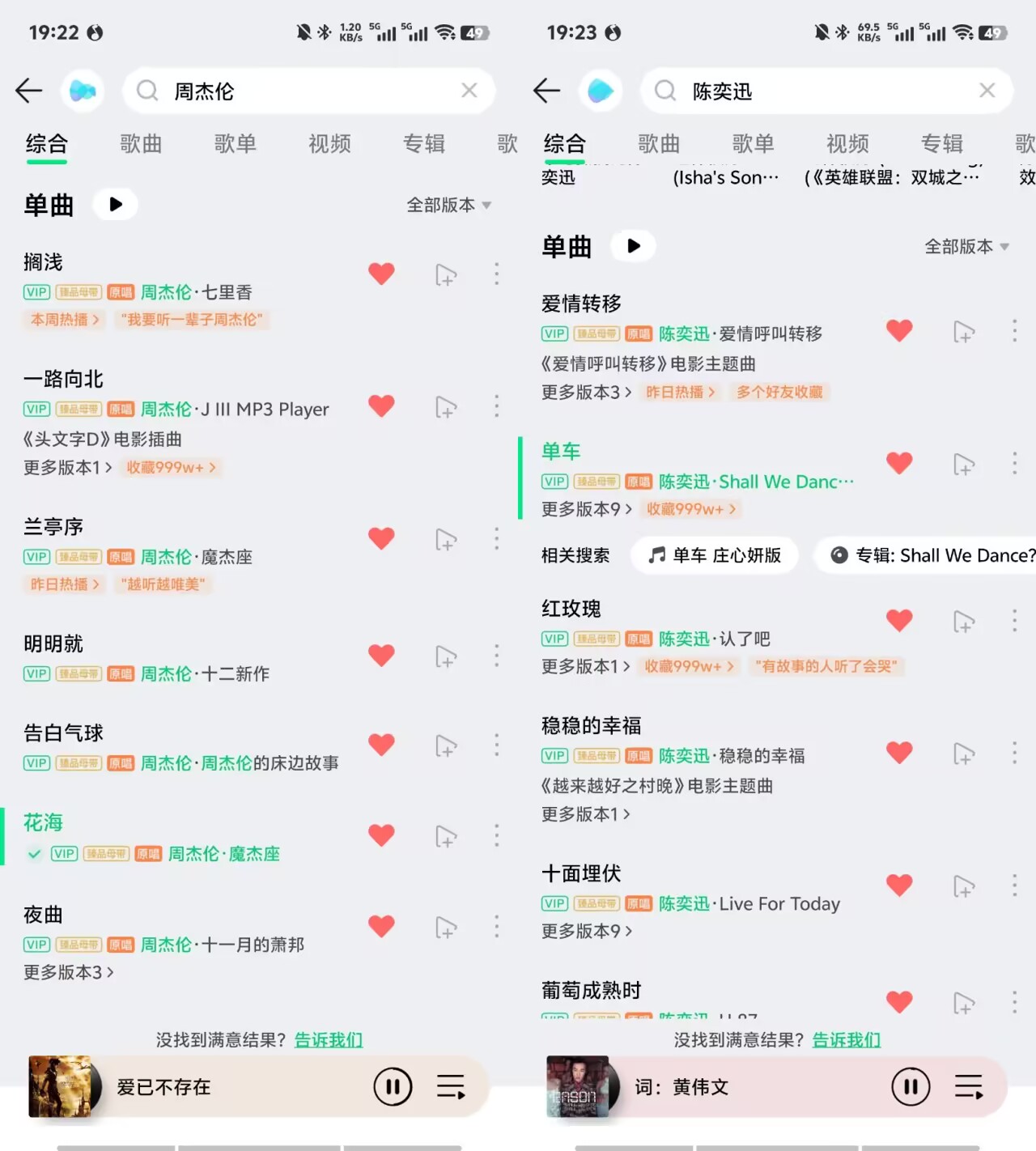The width and height of the screenshot is (1036, 1151).
Task: Expand 更多版本3 under 夜曲
Action: (x=69, y=972)
